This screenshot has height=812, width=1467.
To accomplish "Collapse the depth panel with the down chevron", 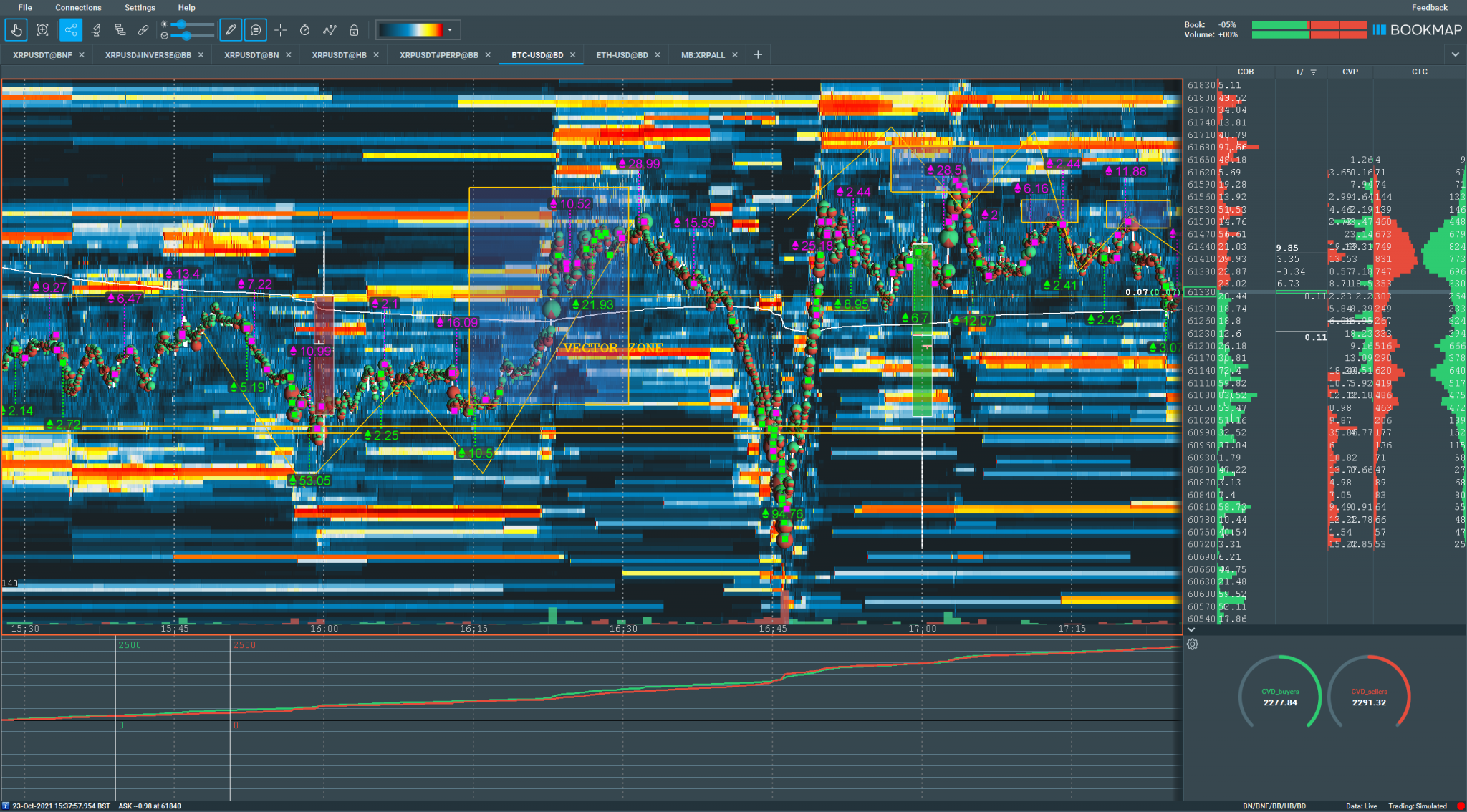I will coord(1191,629).
